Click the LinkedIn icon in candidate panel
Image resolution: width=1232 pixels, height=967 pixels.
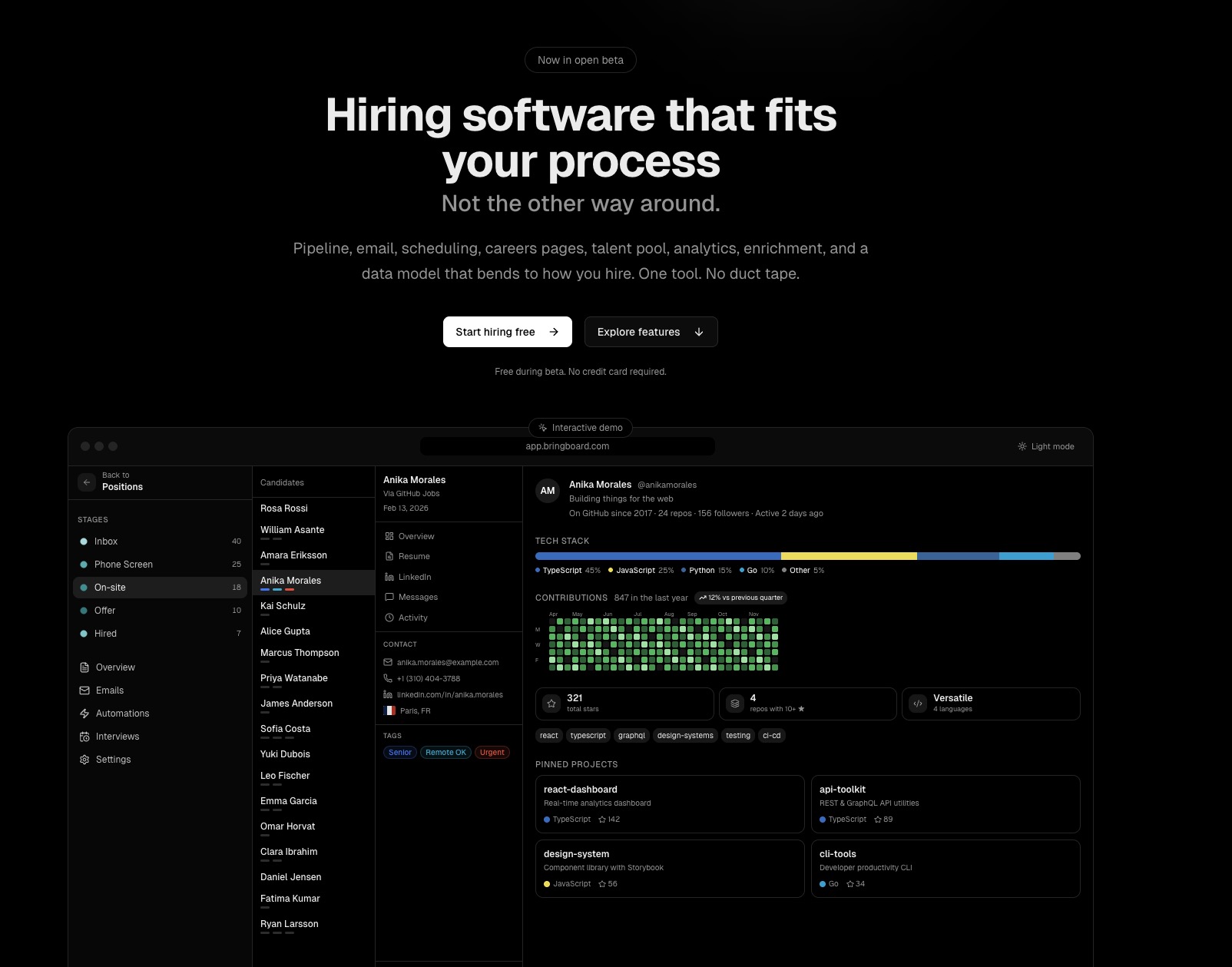(389, 577)
